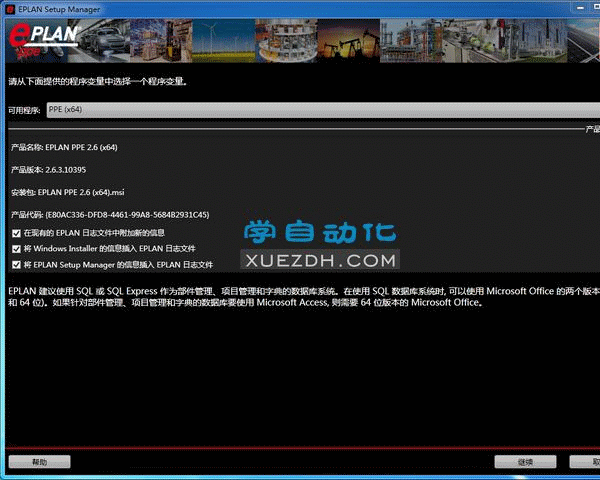This screenshot has width=600, height=480.
Task: Toggle the Windows Installer info log checkbox
Action: coord(16,249)
